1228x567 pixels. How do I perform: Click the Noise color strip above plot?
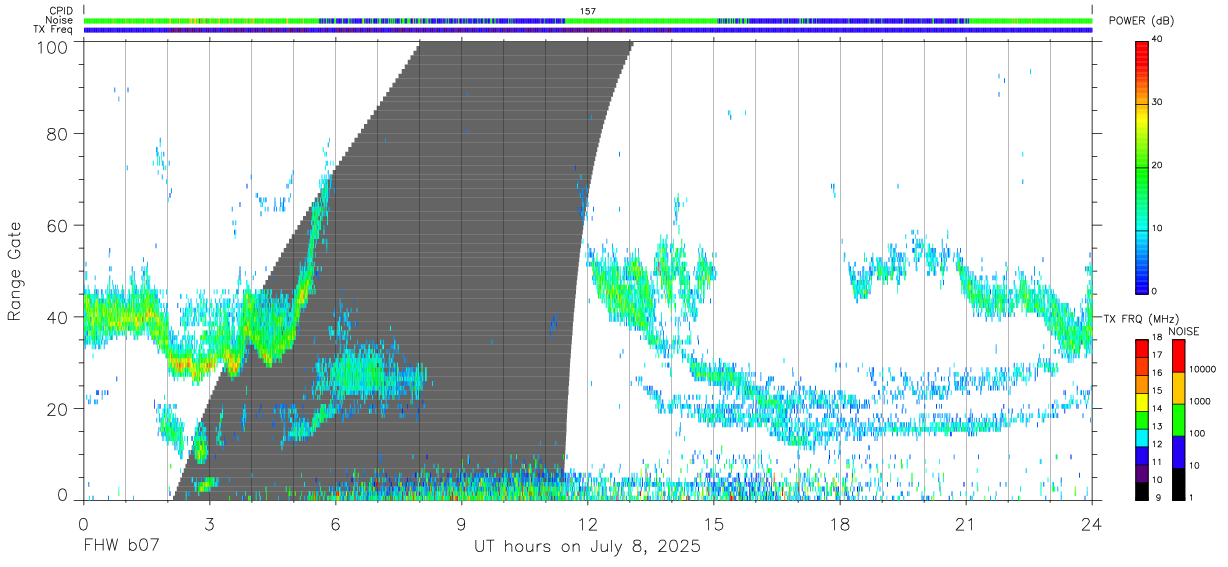(587, 20)
